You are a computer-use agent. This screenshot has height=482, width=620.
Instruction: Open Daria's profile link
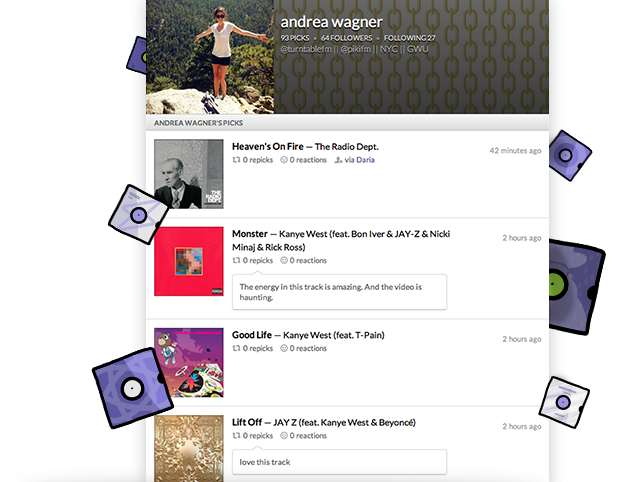click(365, 160)
